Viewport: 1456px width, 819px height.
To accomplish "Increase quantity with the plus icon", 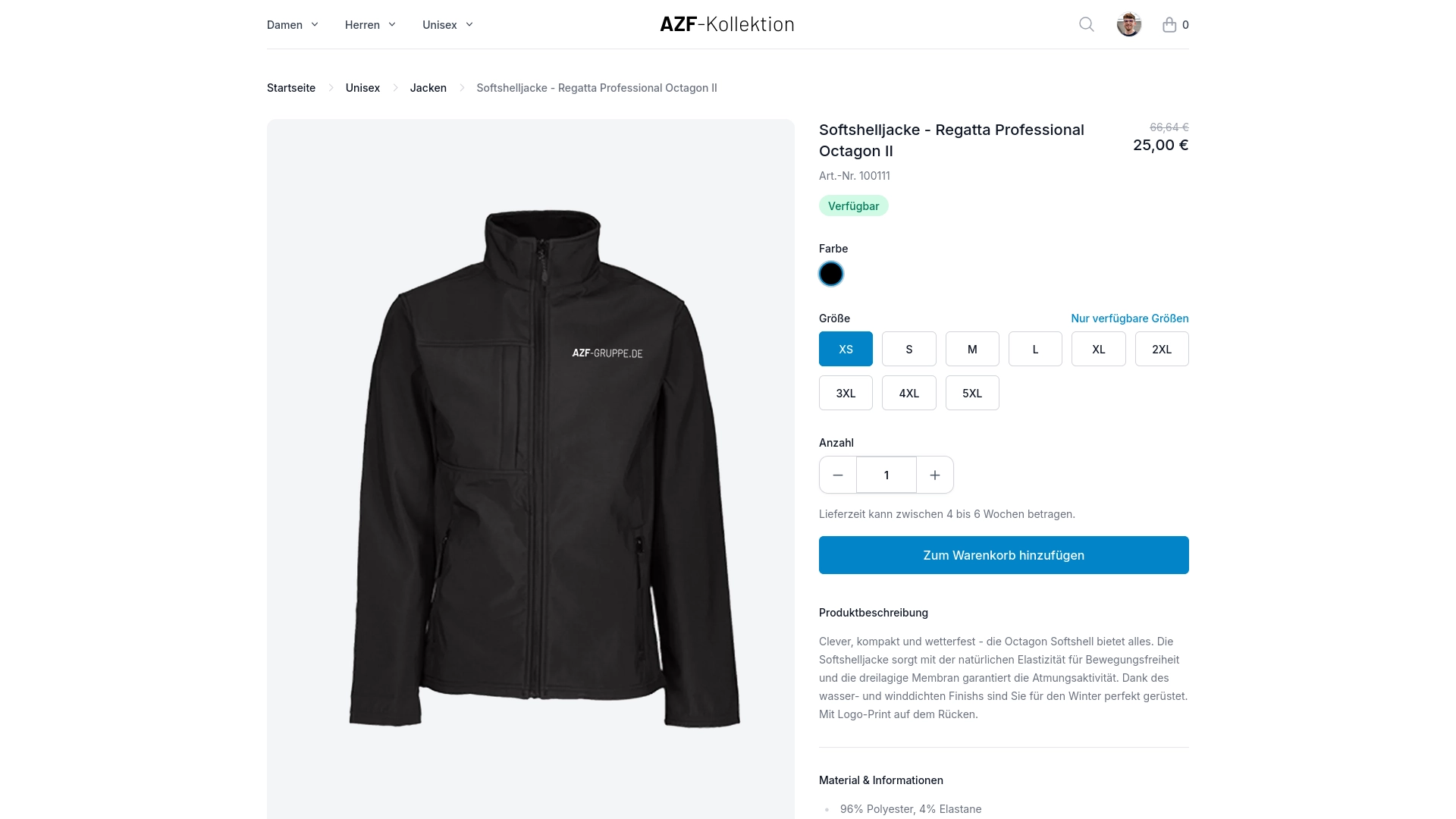I will [x=935, y=475].
